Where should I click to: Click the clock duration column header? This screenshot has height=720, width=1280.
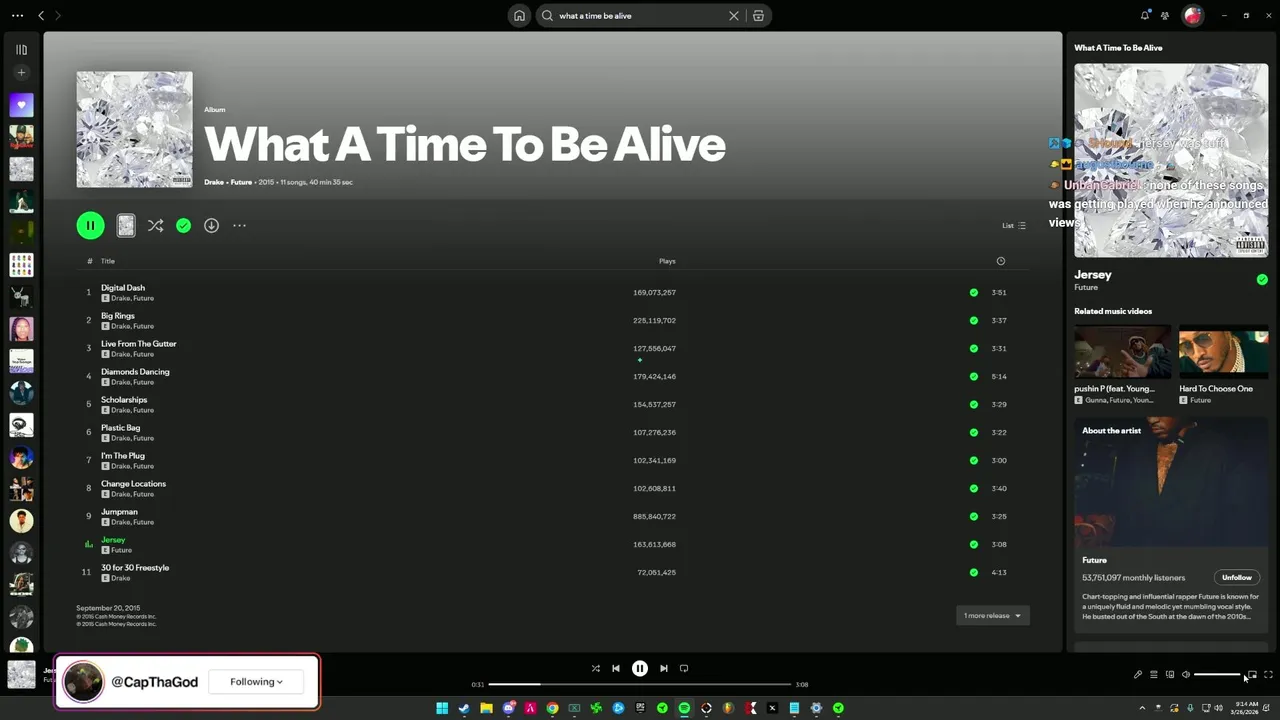1000,261
